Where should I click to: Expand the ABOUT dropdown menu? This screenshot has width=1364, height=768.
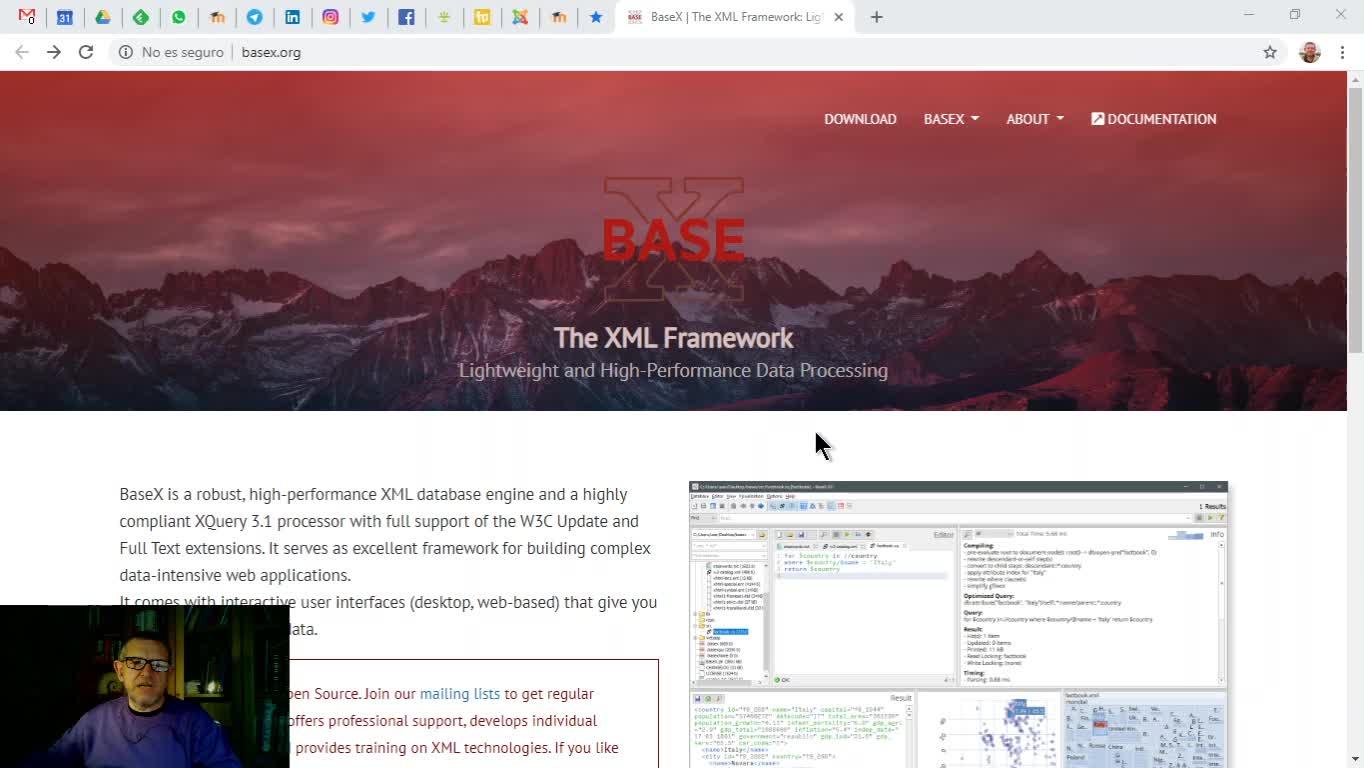coord(1035,119)
